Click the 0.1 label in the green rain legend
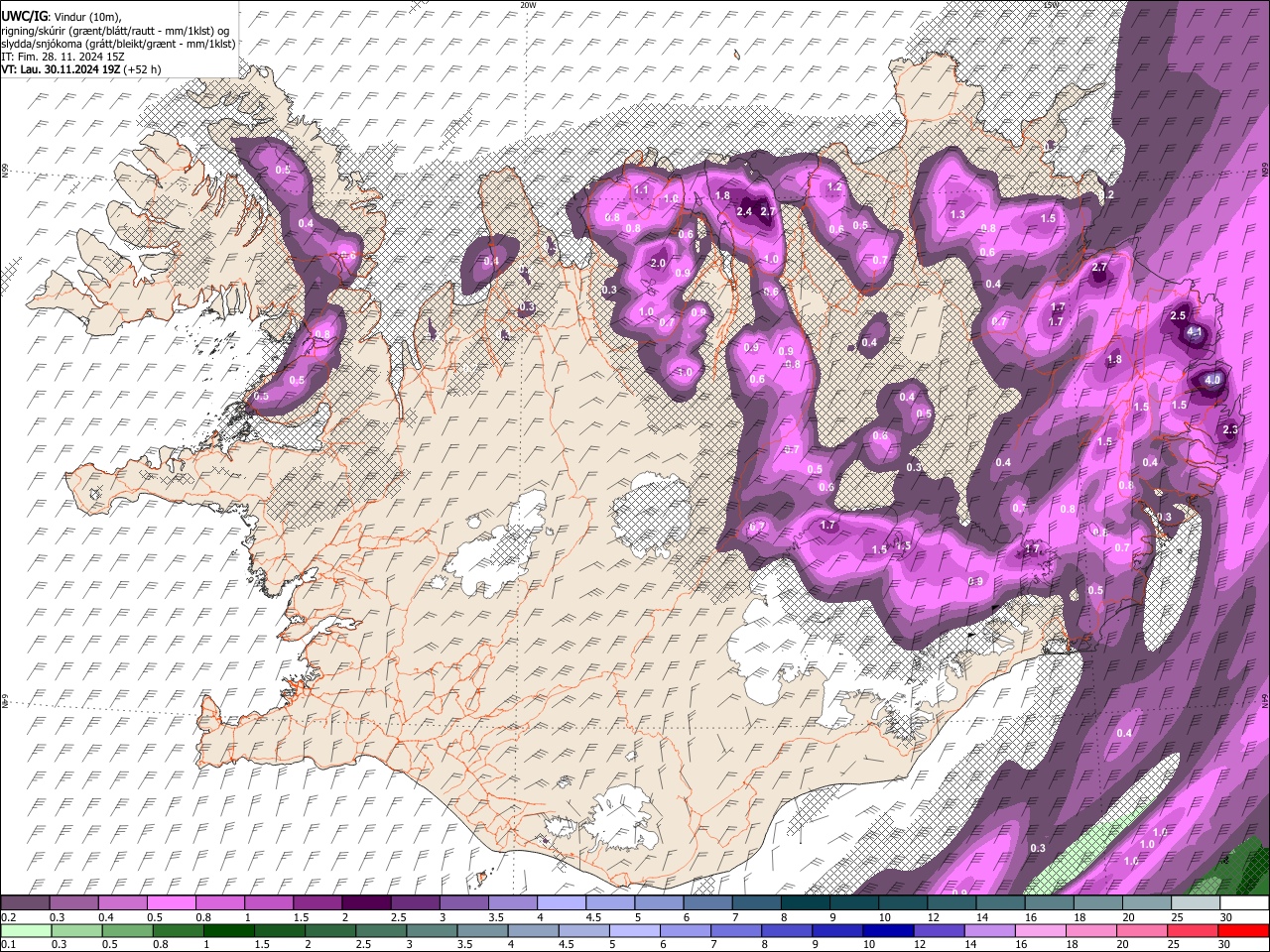The height and width of the screenshot is (952, 1270). tap(7, 945)
